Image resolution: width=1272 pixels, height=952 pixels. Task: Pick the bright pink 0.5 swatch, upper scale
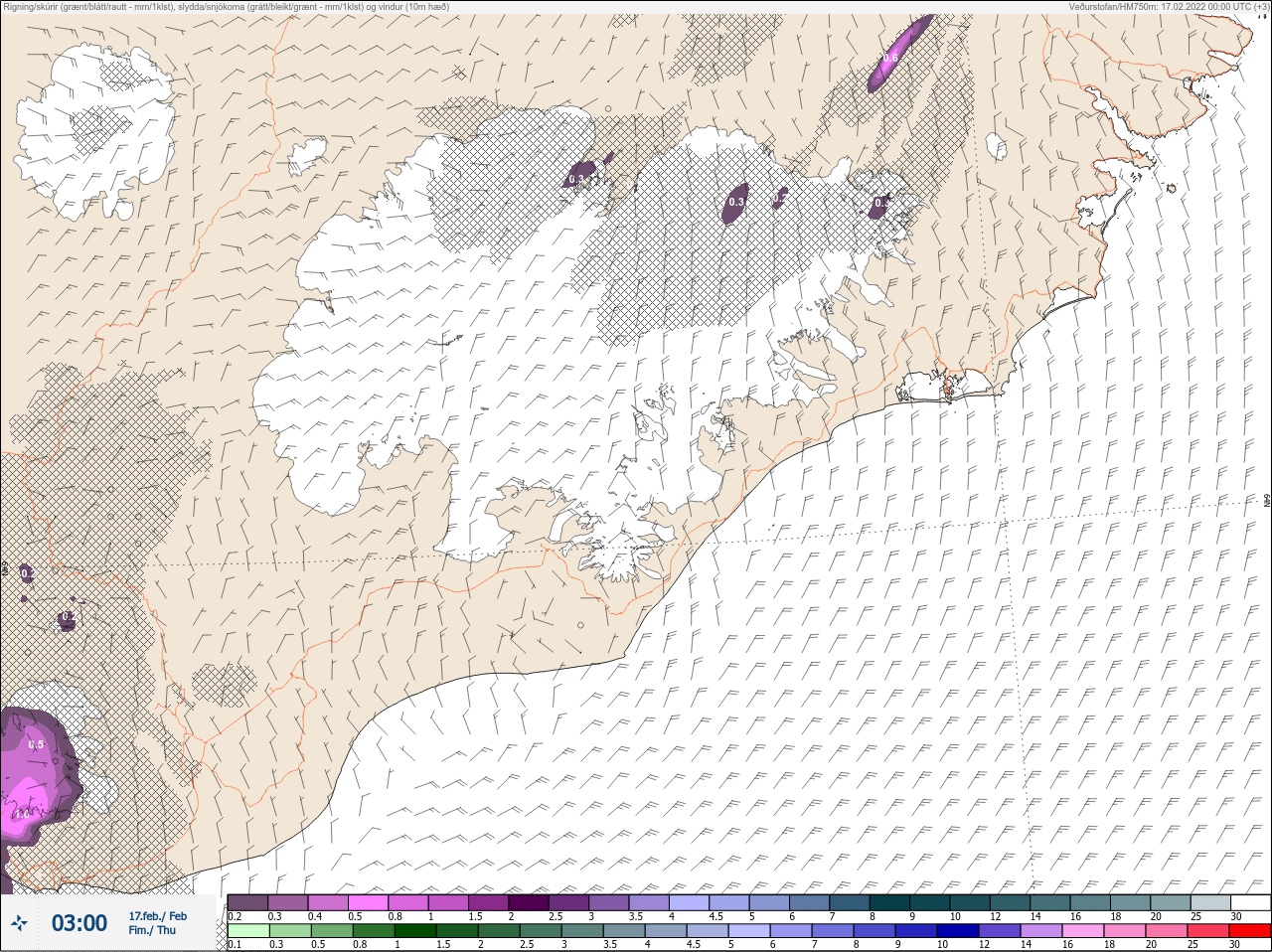tap(368, 902)
